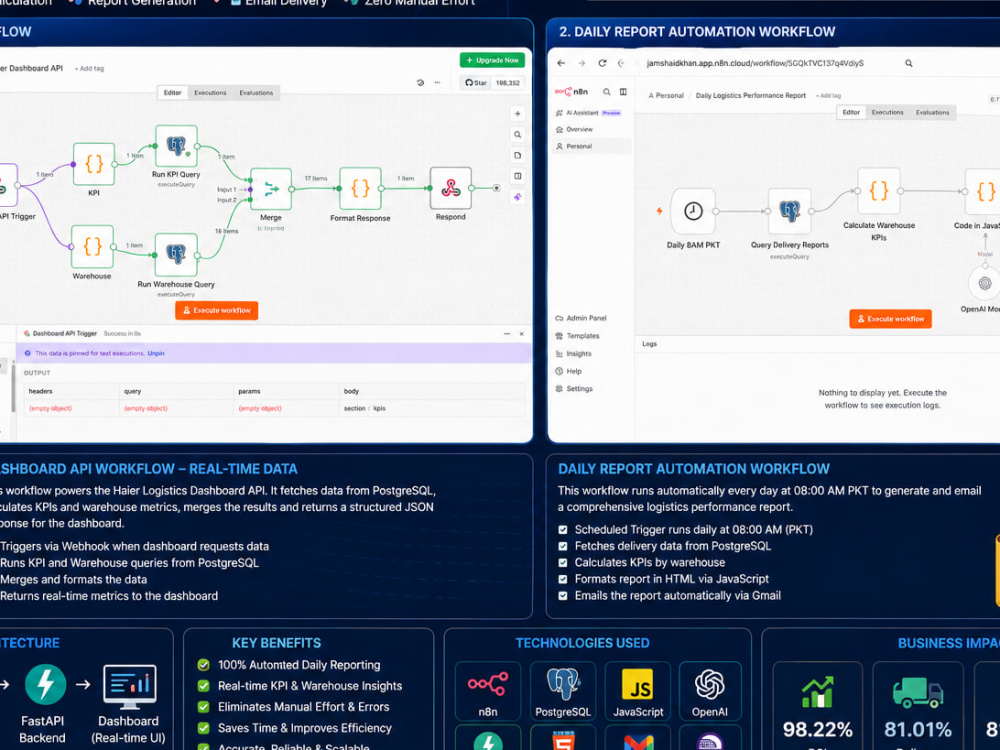This screenshot has height=750, width=1000.
Task: Open Add tag beside Daily Logistics Performance Report
Action: [828, 96]
